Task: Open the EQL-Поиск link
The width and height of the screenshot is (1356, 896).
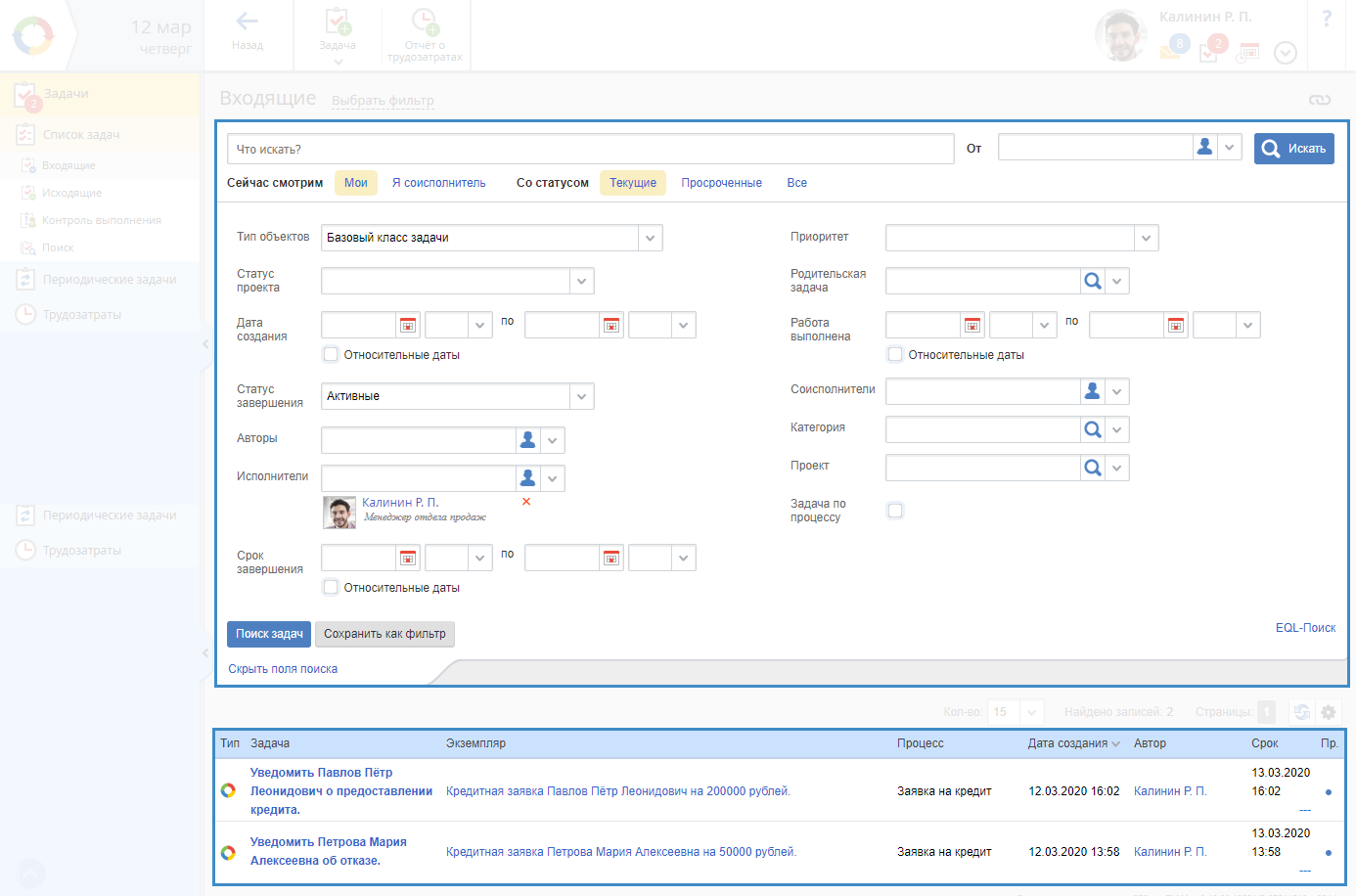Action: point(1305,628)
